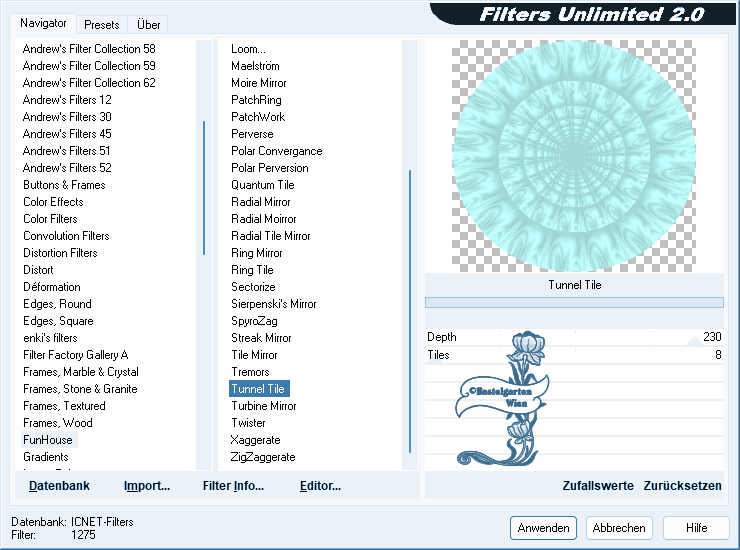Choose the PatchWork filter
This screenshot has width=740, height=550.
tap(258, 117)
